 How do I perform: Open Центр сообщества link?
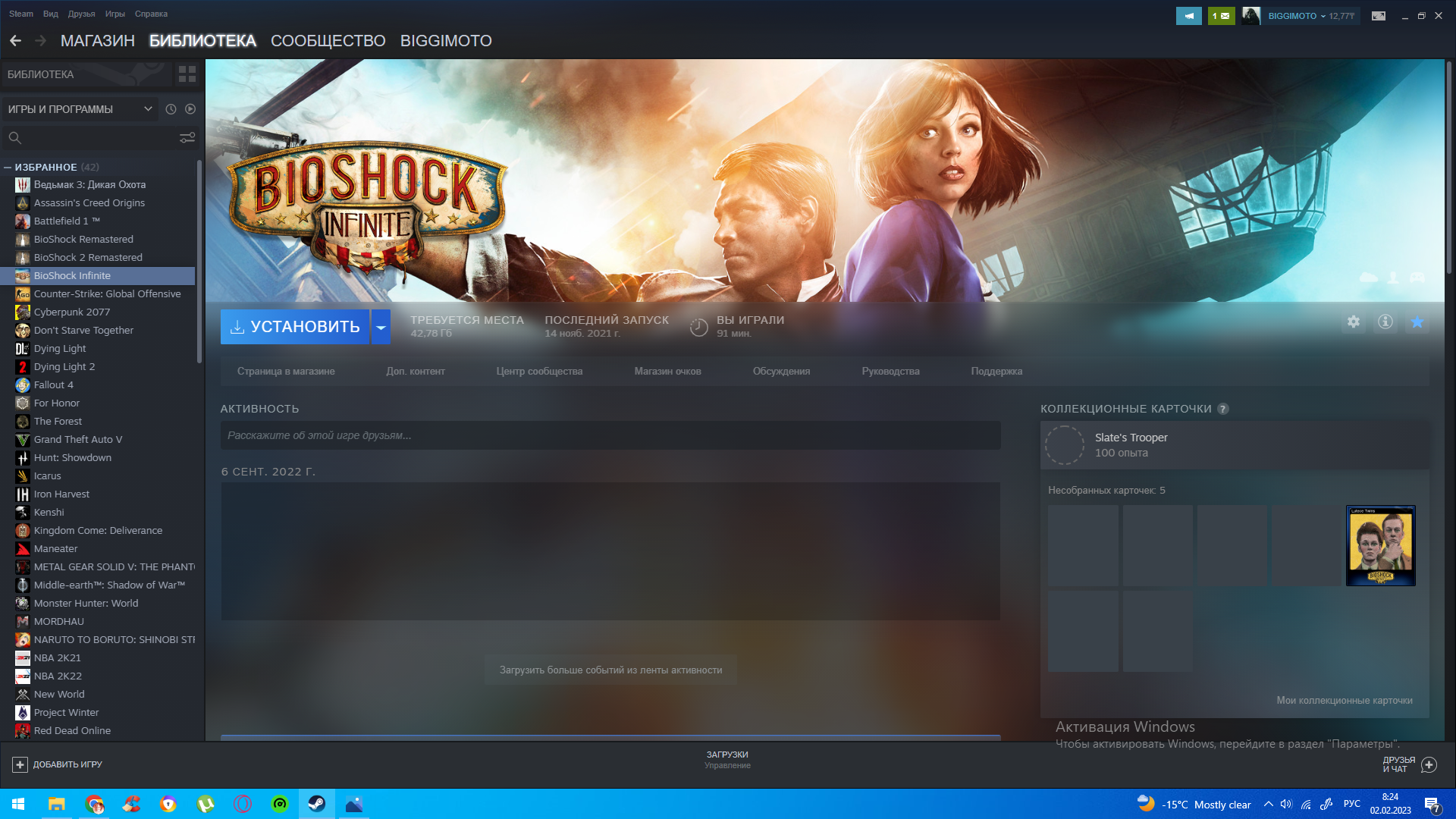click(539, 372)
